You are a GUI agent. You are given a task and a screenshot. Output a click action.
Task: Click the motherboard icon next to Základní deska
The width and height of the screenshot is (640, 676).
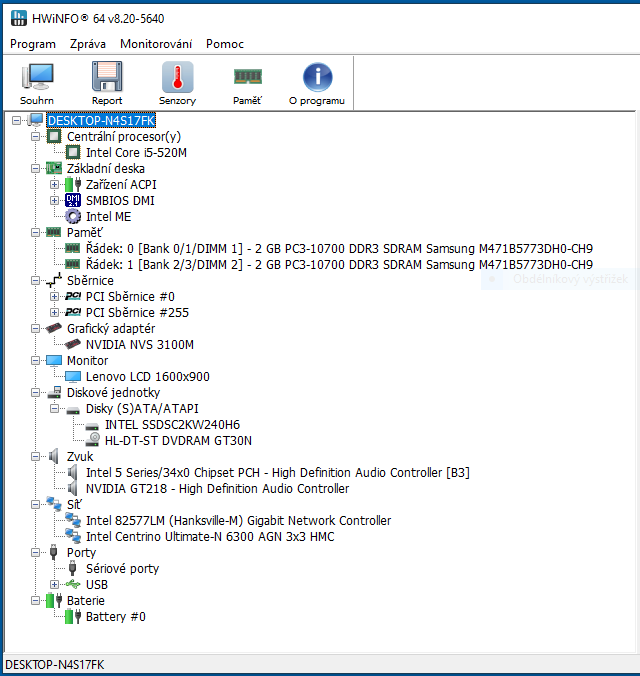[x=53, y=168]
